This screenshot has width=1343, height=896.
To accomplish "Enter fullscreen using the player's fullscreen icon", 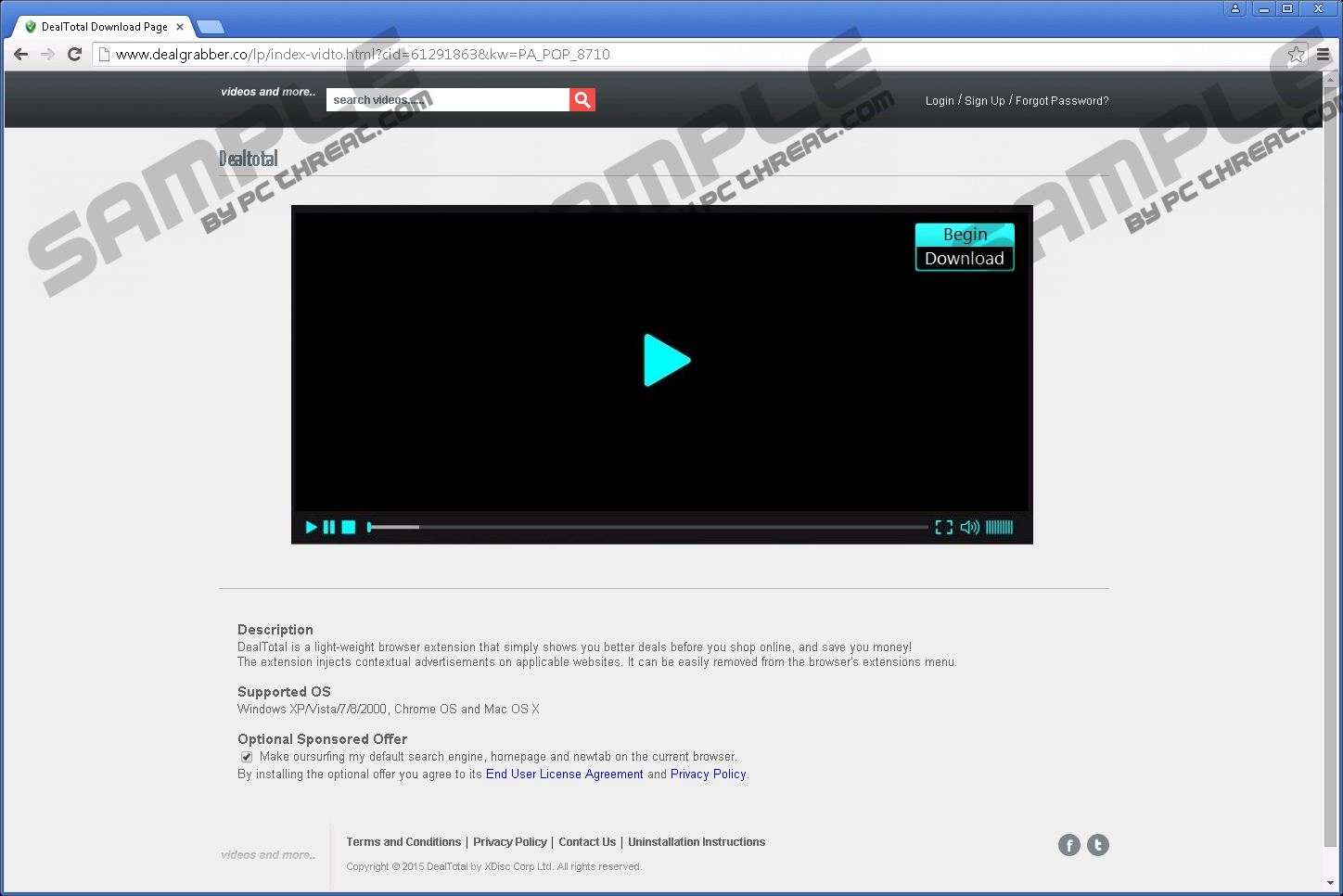I will pyautogui.click(x=943, y=527).
